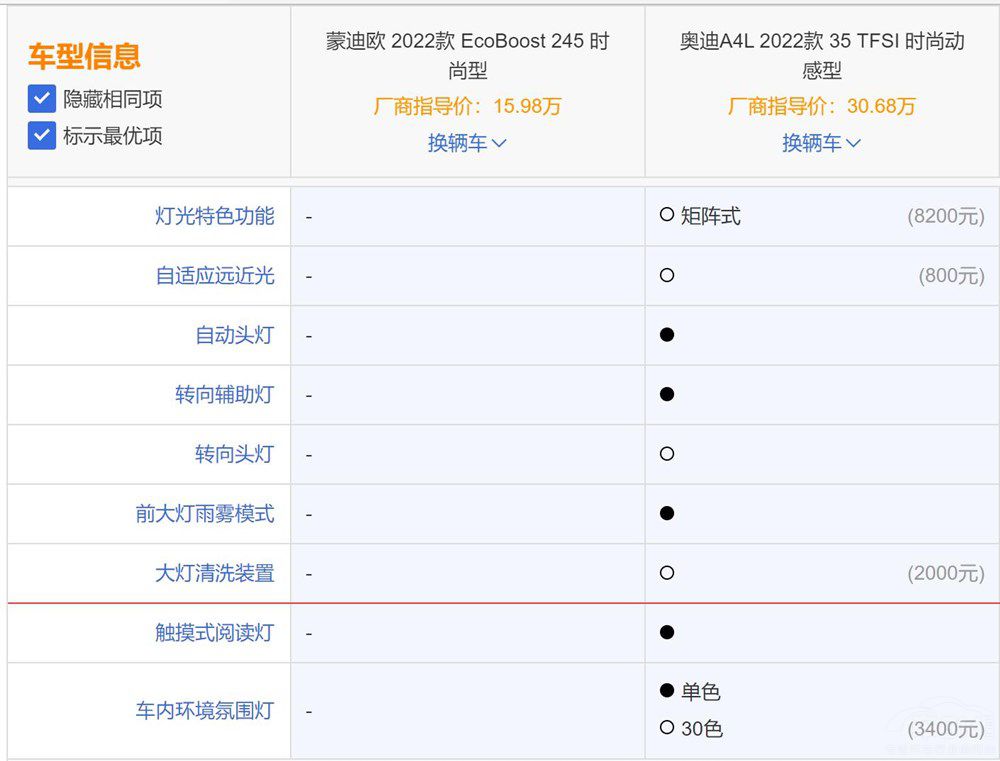Click the 大灯清洗装置 option circle
This screenshot has height=761, width=1000.
tap(667, 573)
